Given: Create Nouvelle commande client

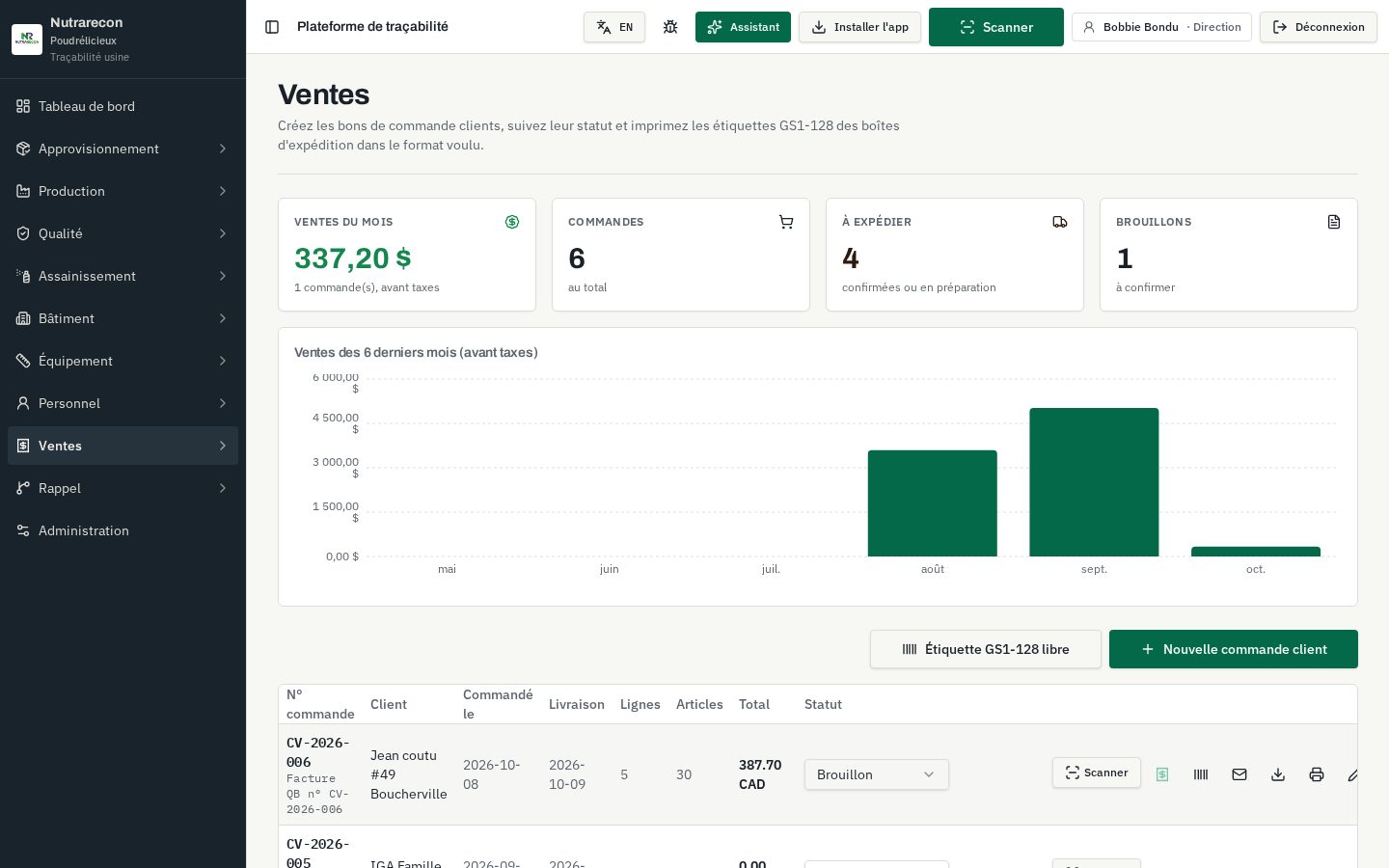Looking at the screenshot, I should coord(1234,649).
